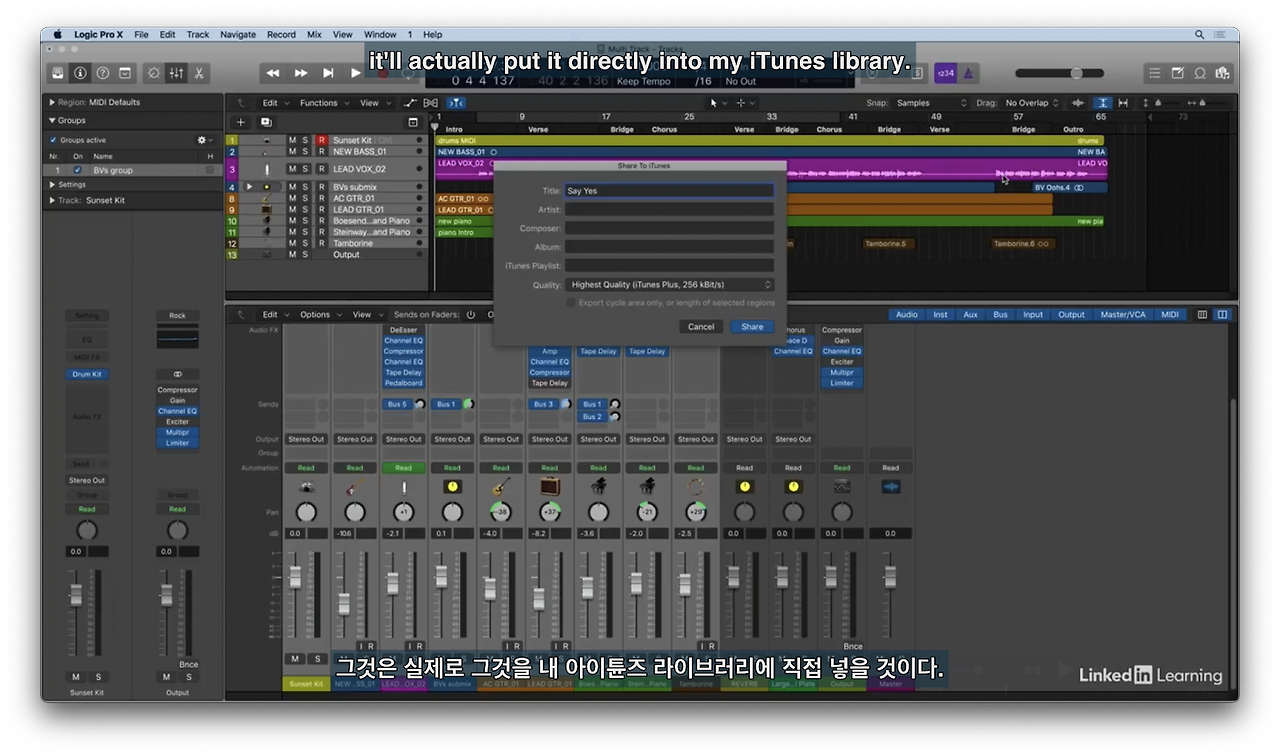Toggle Sends on Faders power icon

click(x=471, y=314)
